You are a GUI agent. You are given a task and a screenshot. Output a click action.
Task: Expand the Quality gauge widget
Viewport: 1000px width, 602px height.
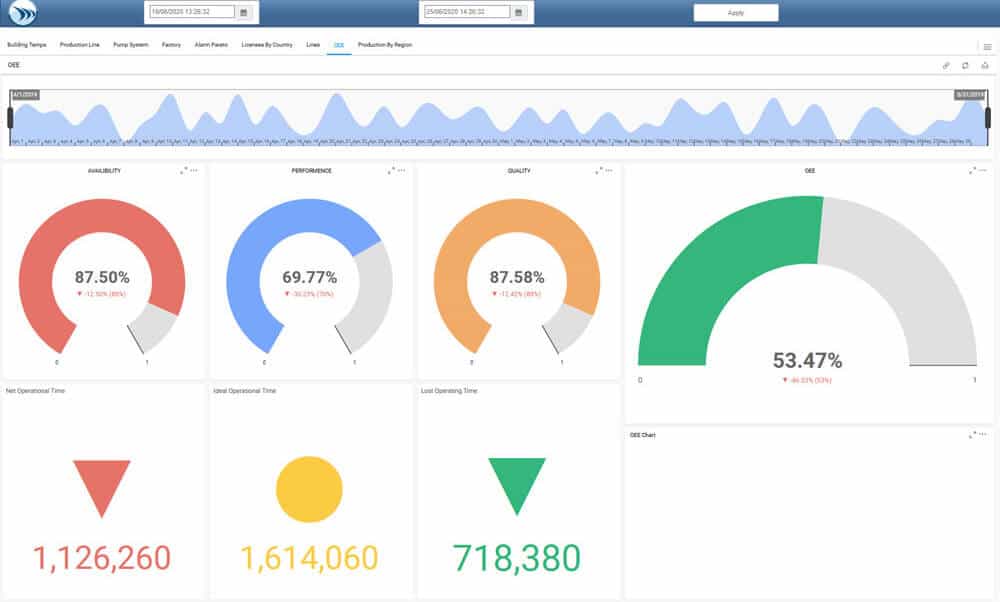click(x=599, y=171)
